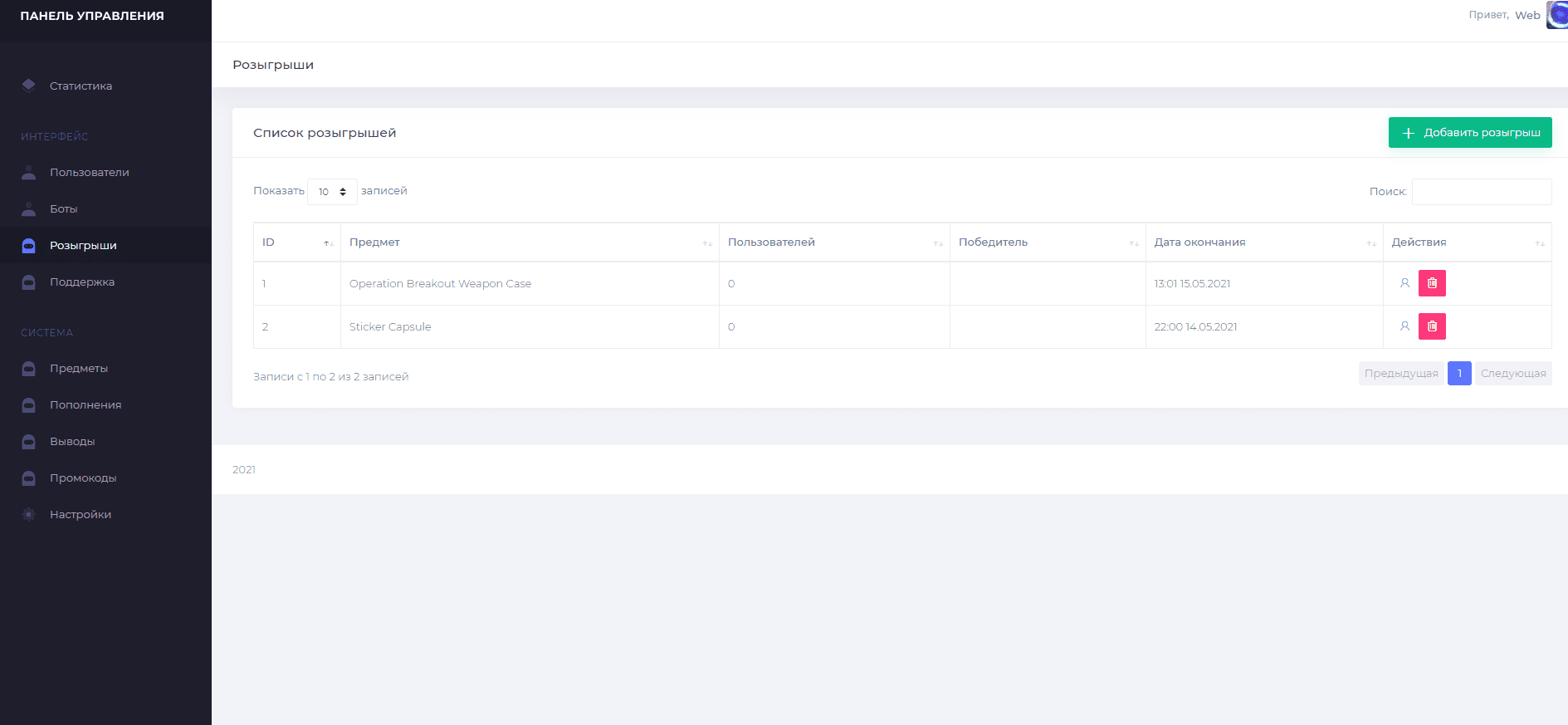This screenshot has width=1568, height=725.
Task: Open Поддержка in the sidebar
Action: point(82,282)
